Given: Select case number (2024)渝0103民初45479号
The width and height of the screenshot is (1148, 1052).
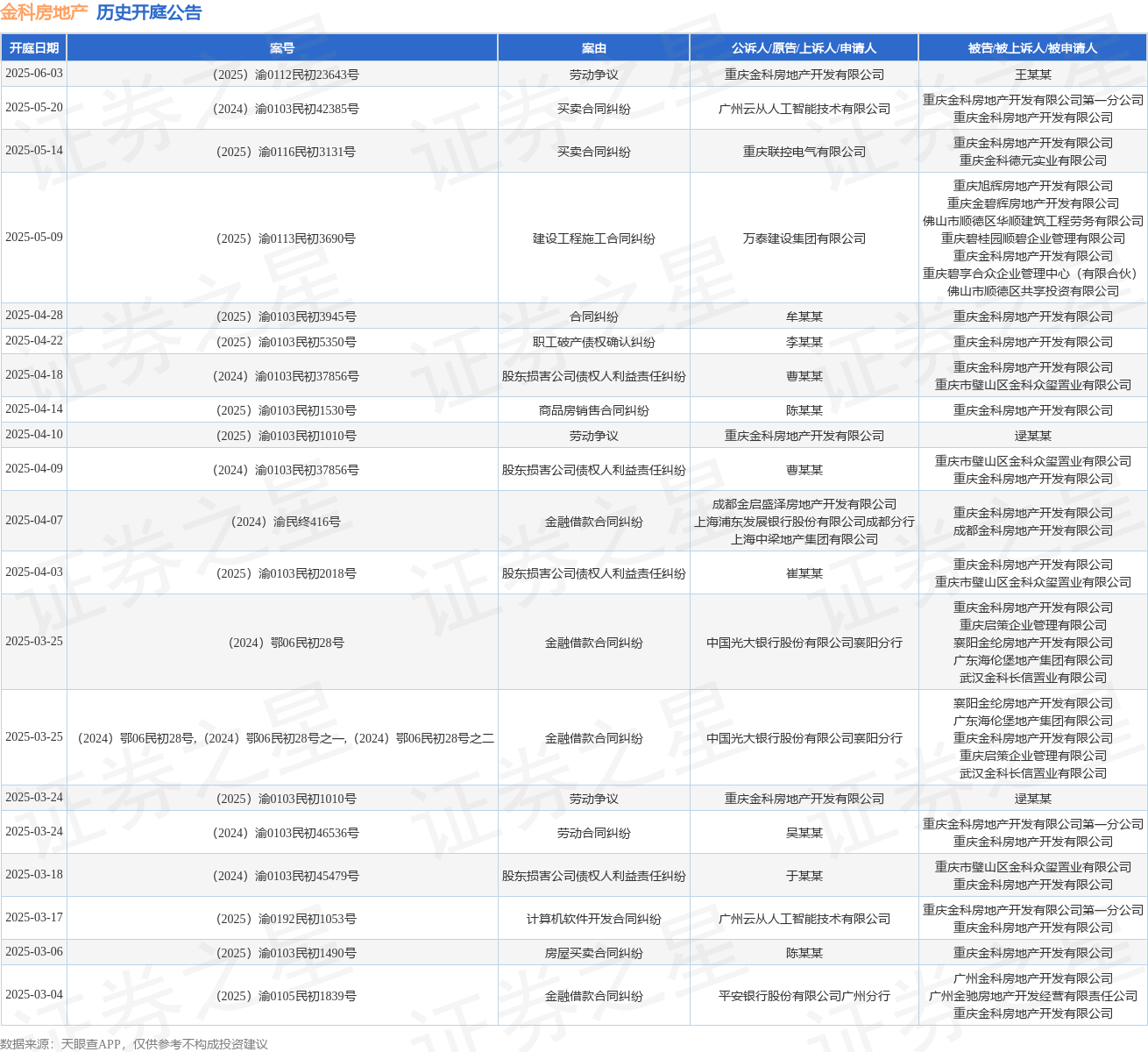Looking at the screenshot, I should 282,876.
